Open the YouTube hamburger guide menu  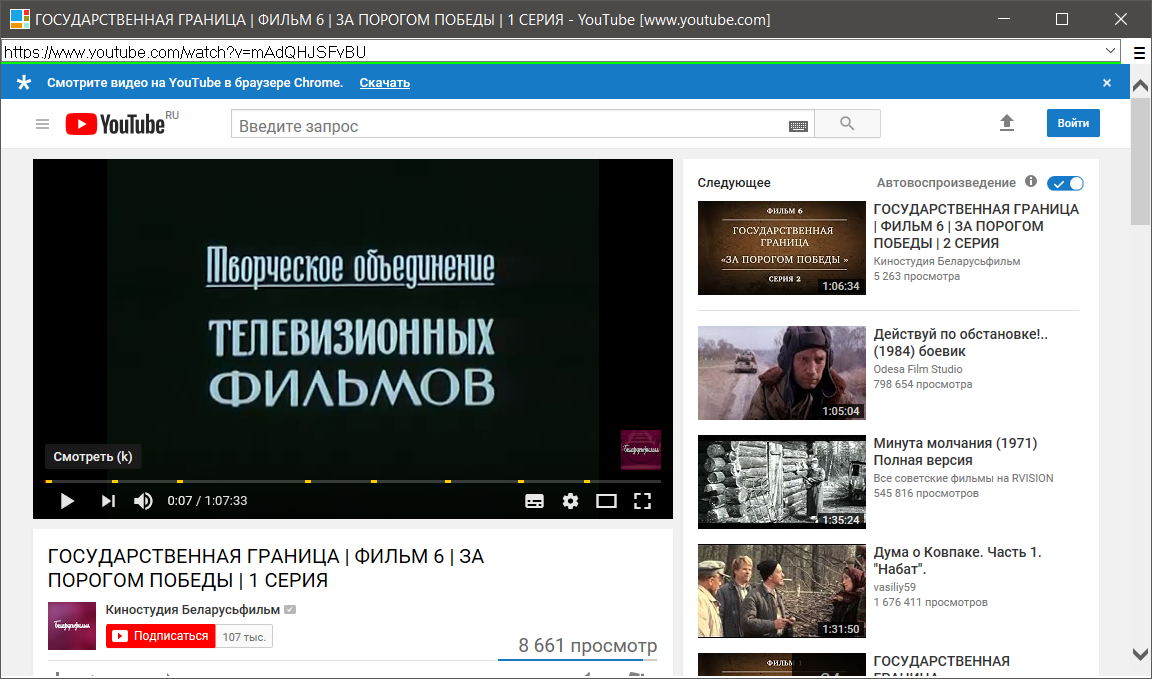[x=43, y=124]
